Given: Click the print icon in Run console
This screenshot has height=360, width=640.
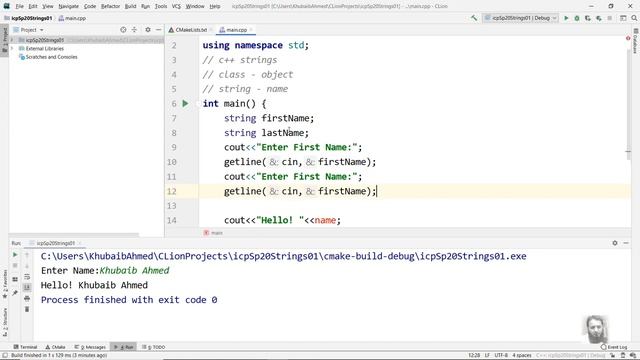Looking at the screenshot, I should [27, 298].
